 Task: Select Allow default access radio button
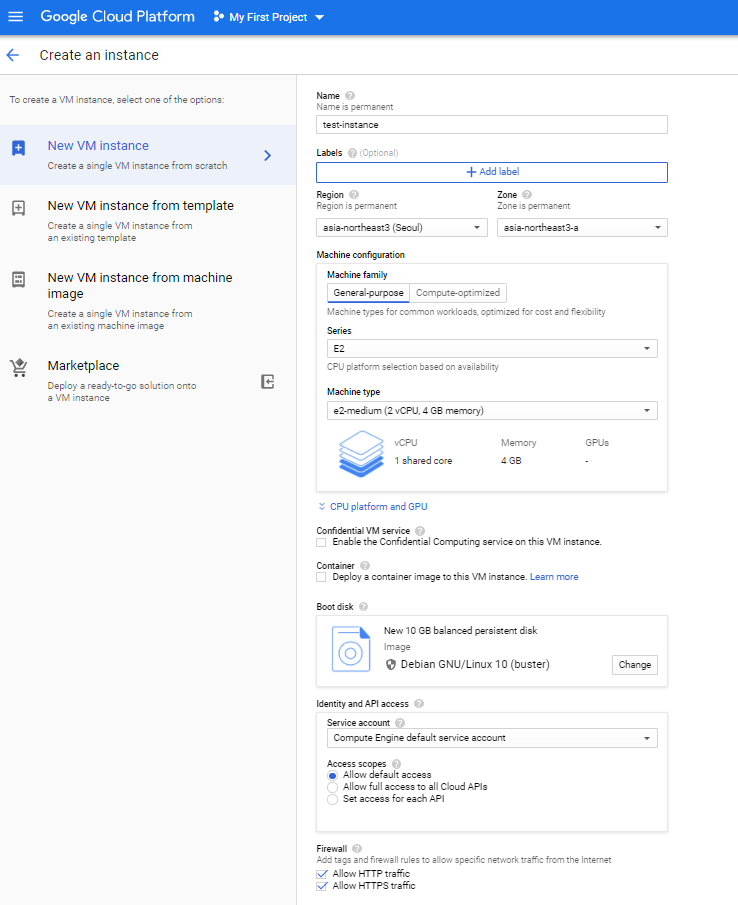332,775
